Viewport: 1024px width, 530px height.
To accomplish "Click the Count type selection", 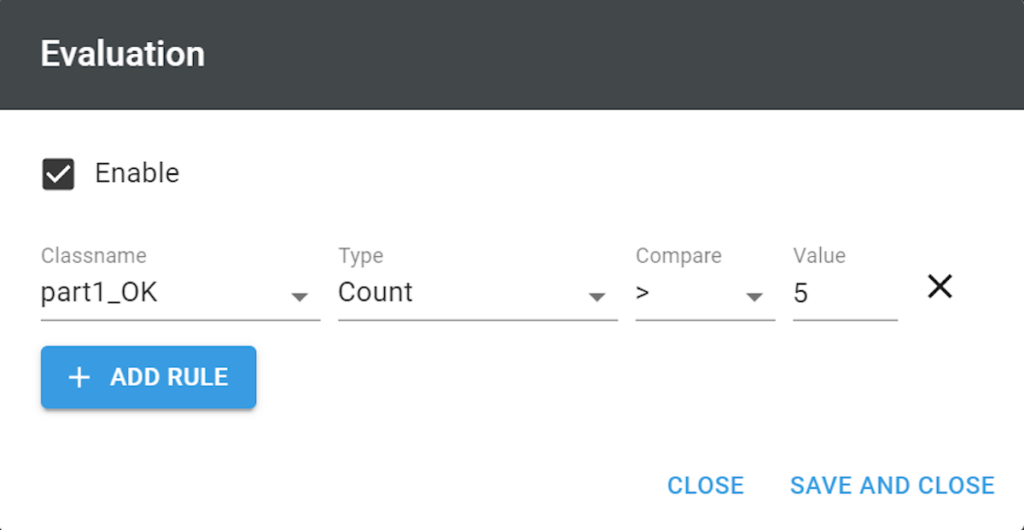I will 376,293.
